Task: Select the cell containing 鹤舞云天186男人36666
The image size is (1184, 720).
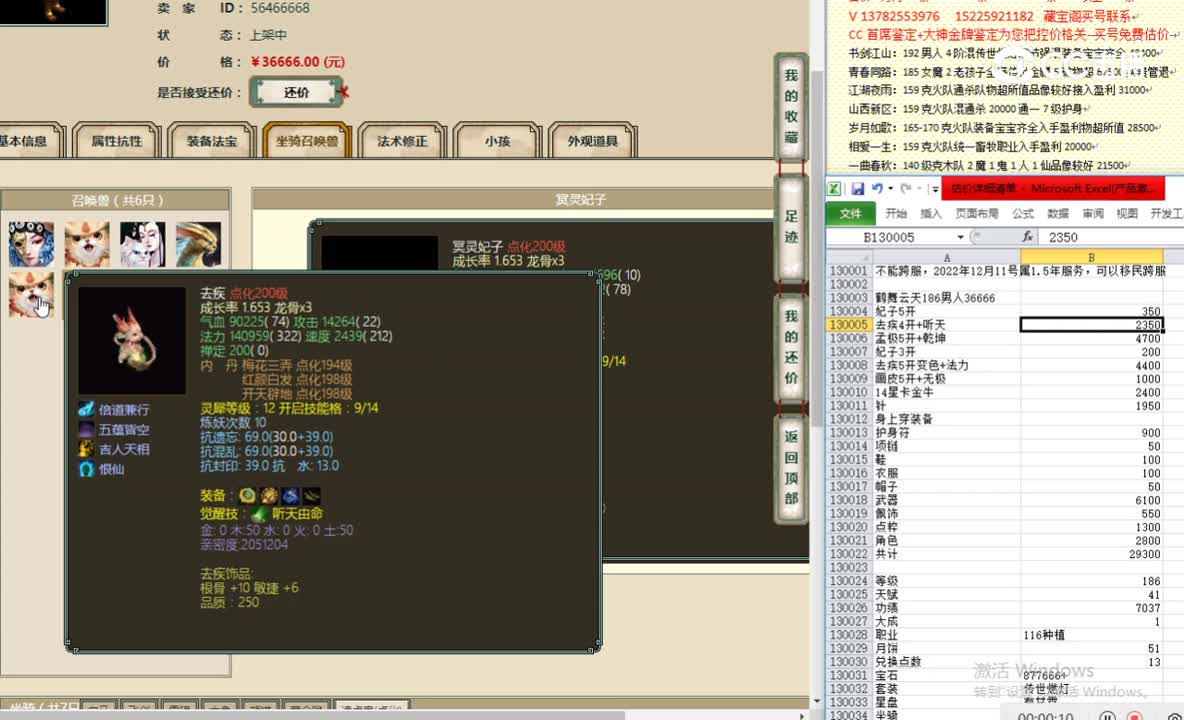Action: pos(946,298)
